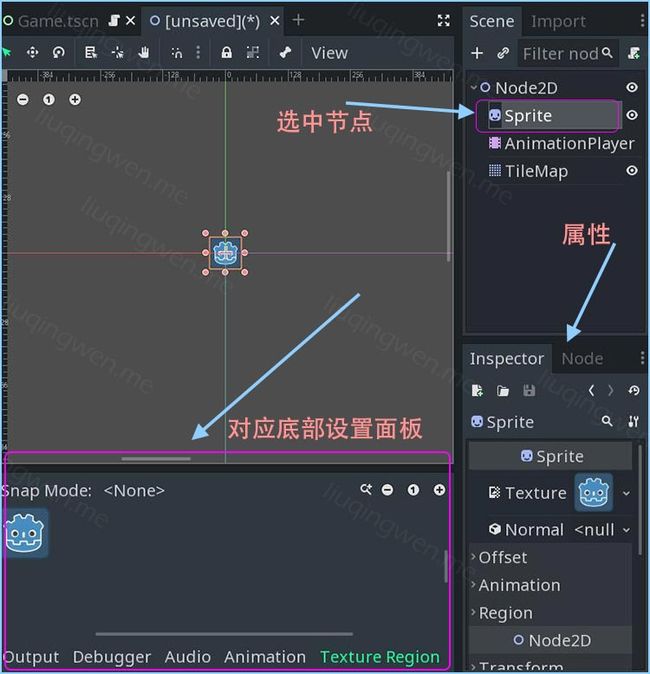650x674 pixels.
Task: Switch to the Game.tscn scene tab
Action: (58, 21)
